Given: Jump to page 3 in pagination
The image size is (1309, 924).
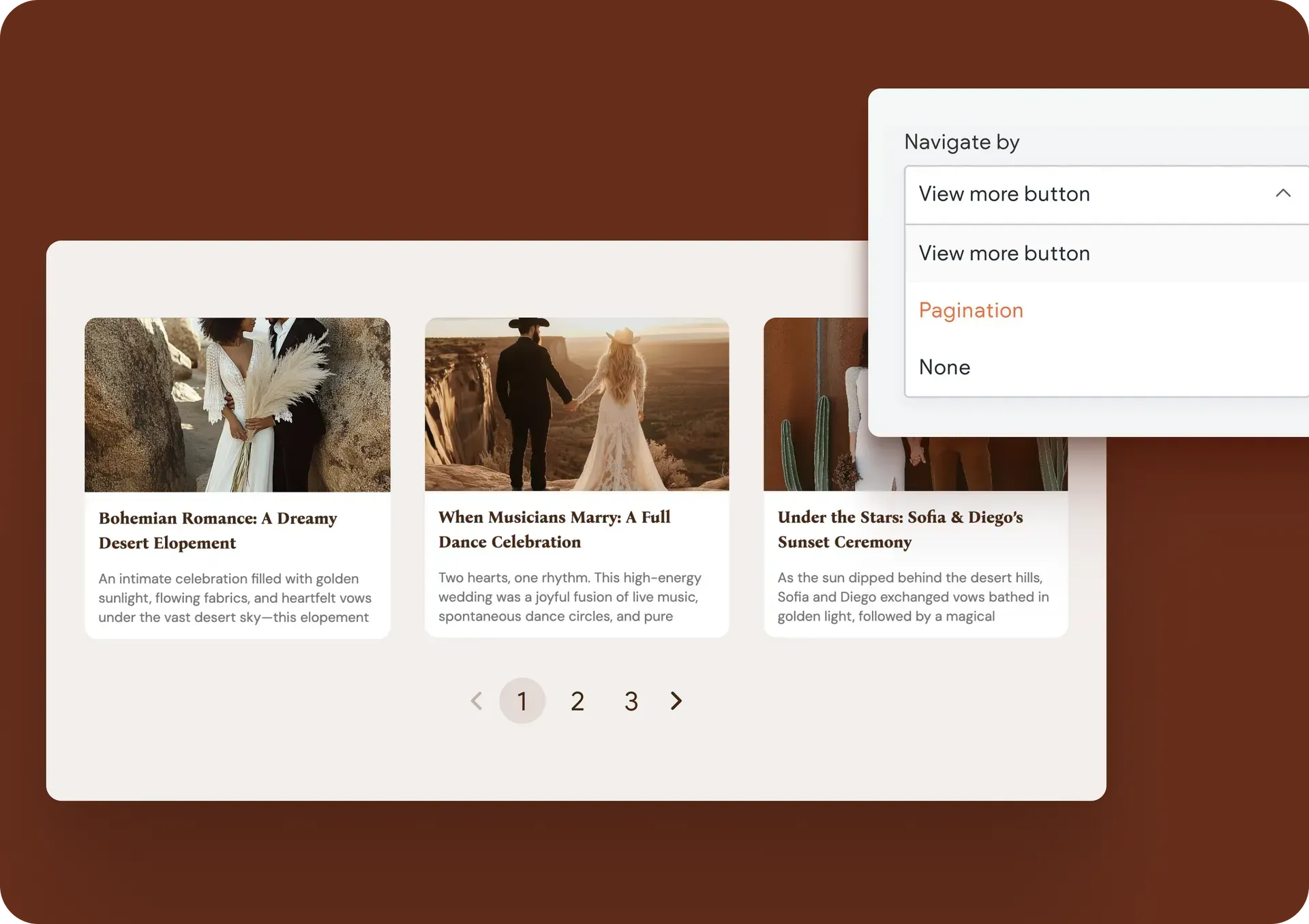Looking at the screenshot, I should click(x=631, y=701).
